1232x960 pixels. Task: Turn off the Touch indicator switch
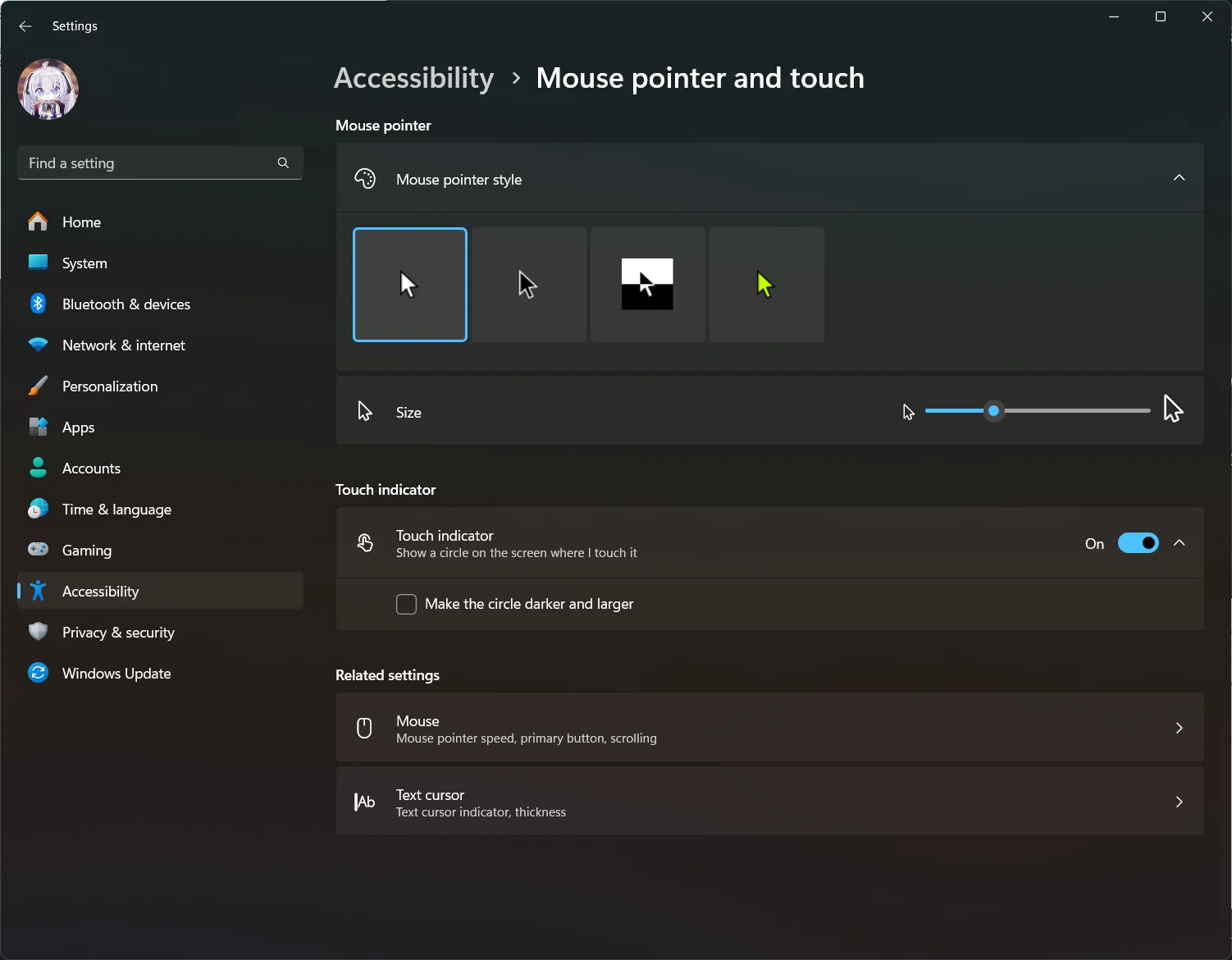pos(1138,543)
